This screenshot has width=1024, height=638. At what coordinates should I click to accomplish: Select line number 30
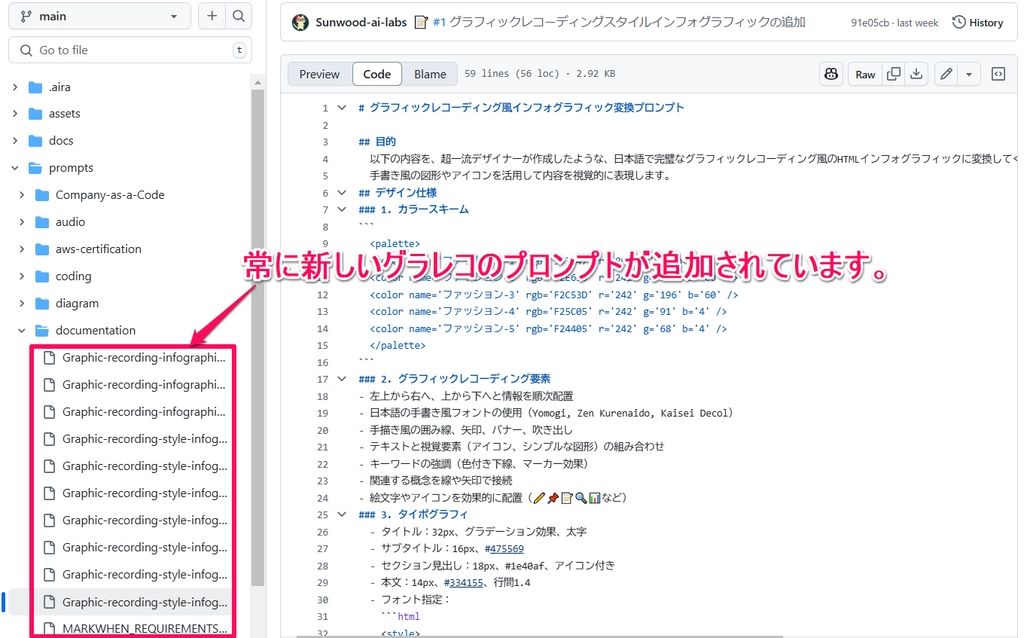coord(323,599)
